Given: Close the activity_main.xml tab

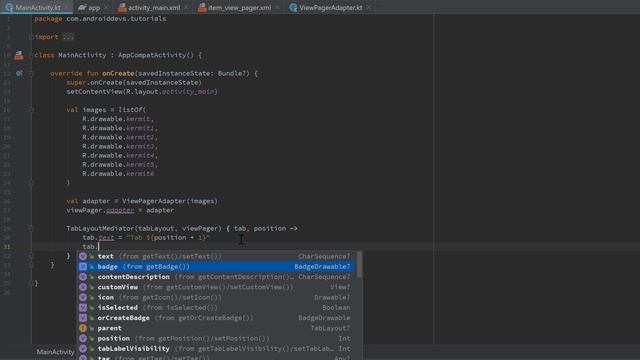Looking at the screenshot, I should [x=186, y=7].
